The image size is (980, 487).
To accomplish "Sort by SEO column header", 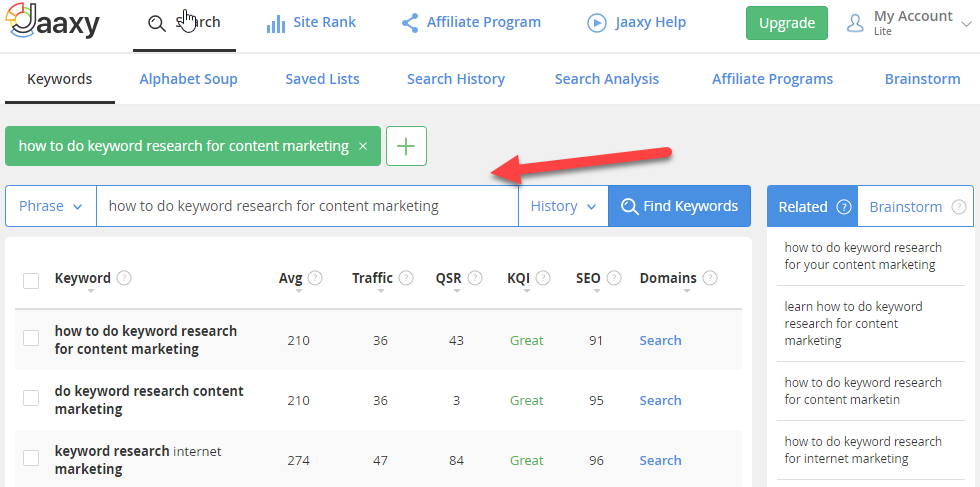I will tap(588, 278).
